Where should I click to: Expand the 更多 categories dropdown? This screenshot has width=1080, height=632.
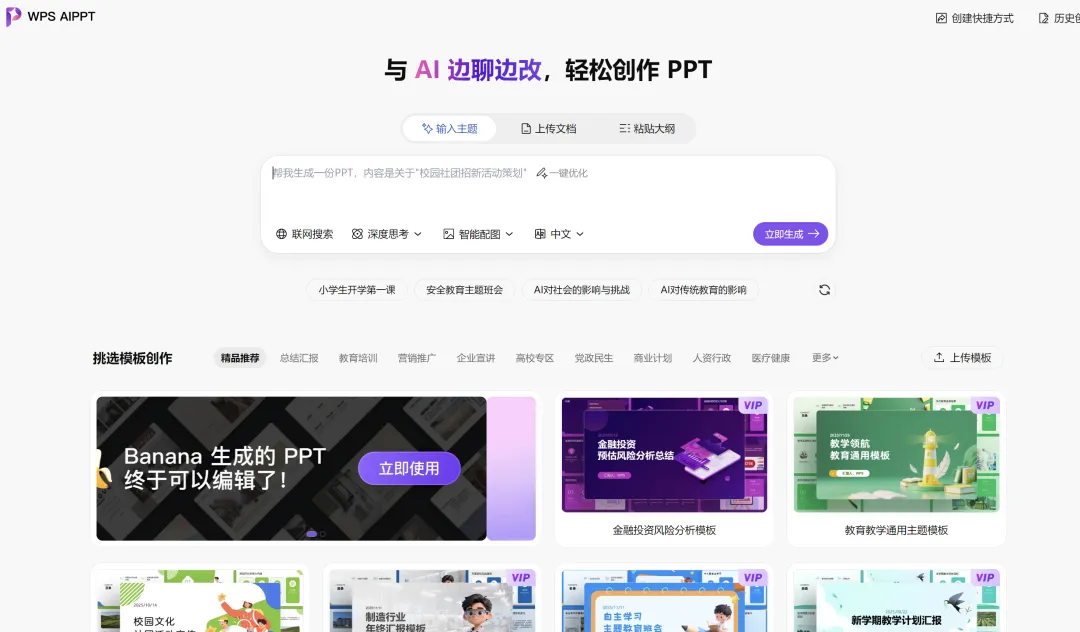coord(825,358)
